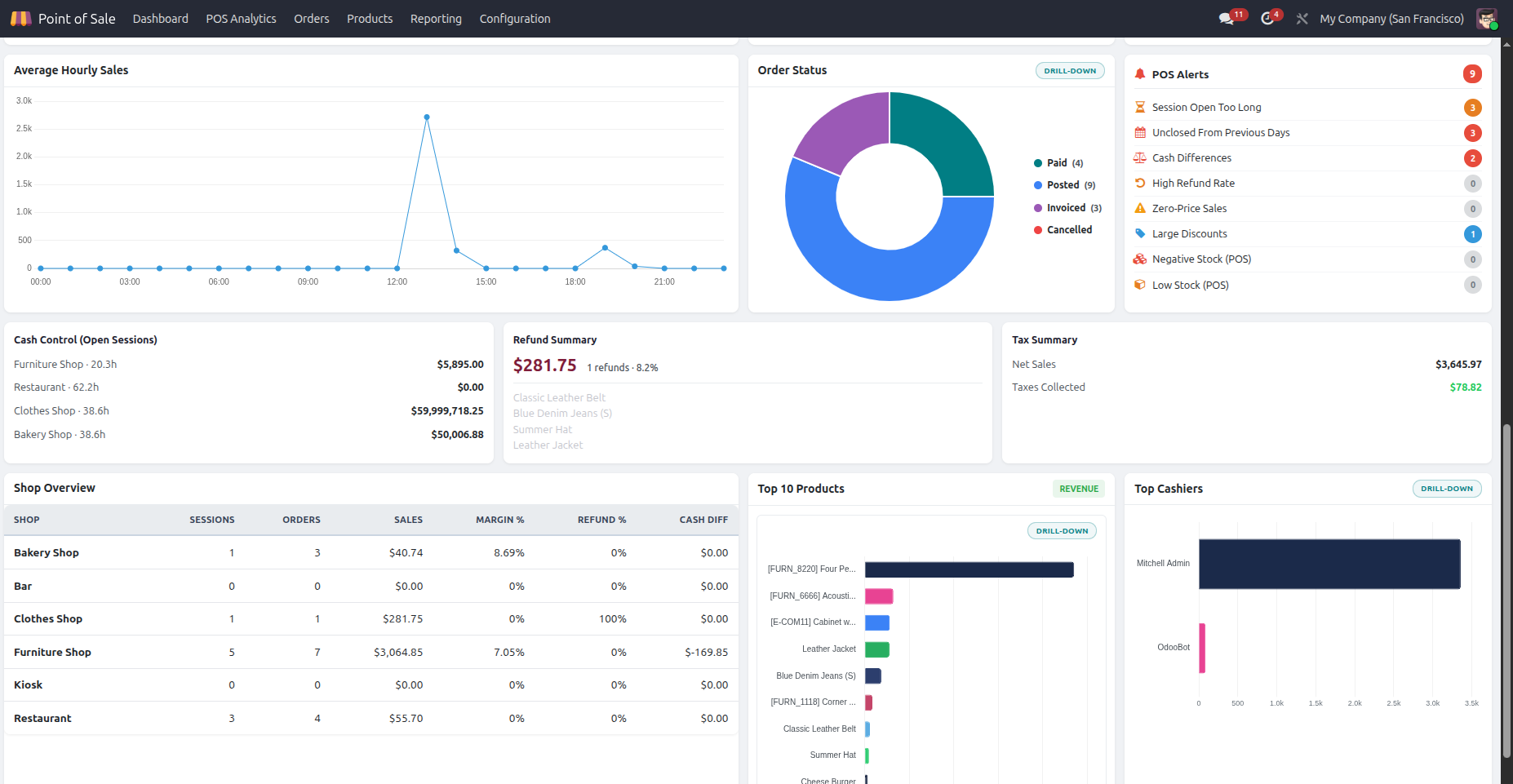Open the user avatar menu
The width and height of the screenshot is (1513, 784).
tap(1486, 18)
